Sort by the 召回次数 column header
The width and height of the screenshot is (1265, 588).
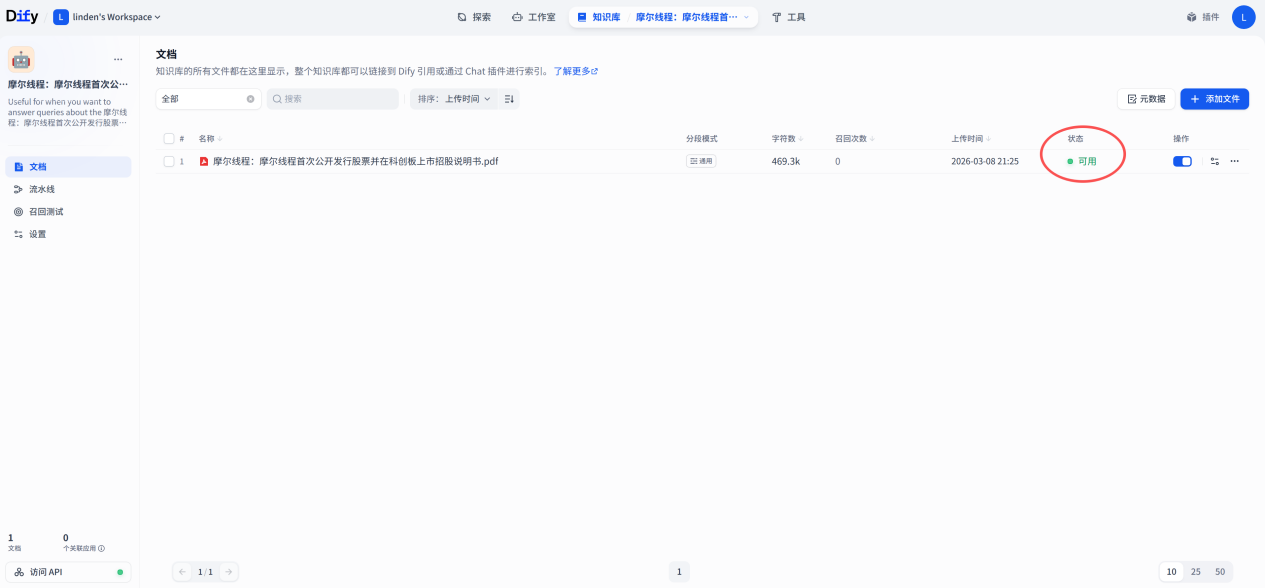pos(854,139)
